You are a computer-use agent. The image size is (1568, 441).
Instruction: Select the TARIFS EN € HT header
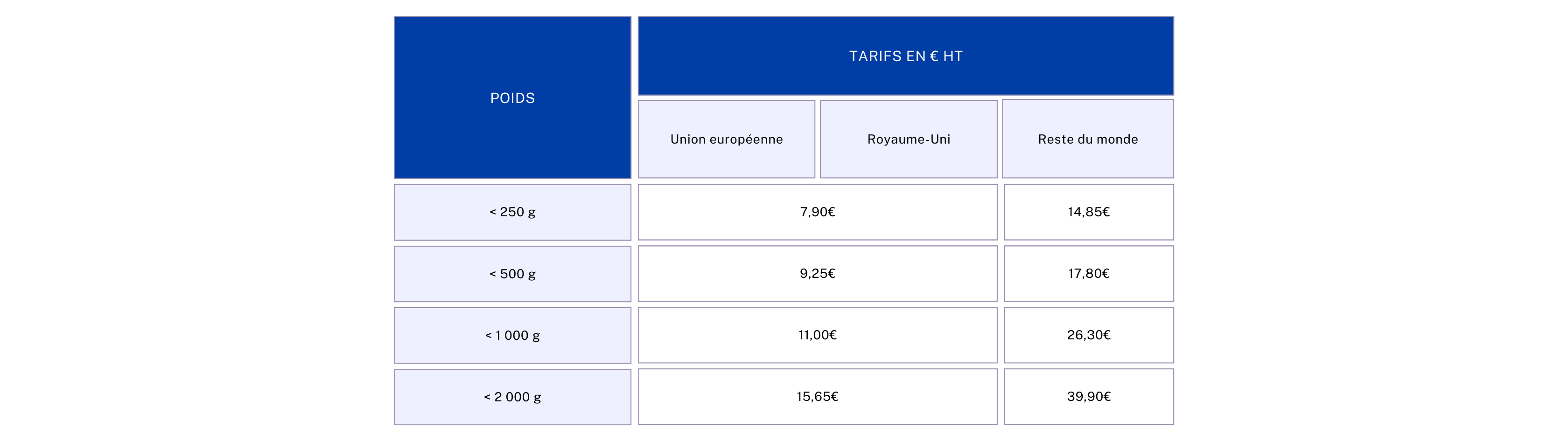coord(906,56)
